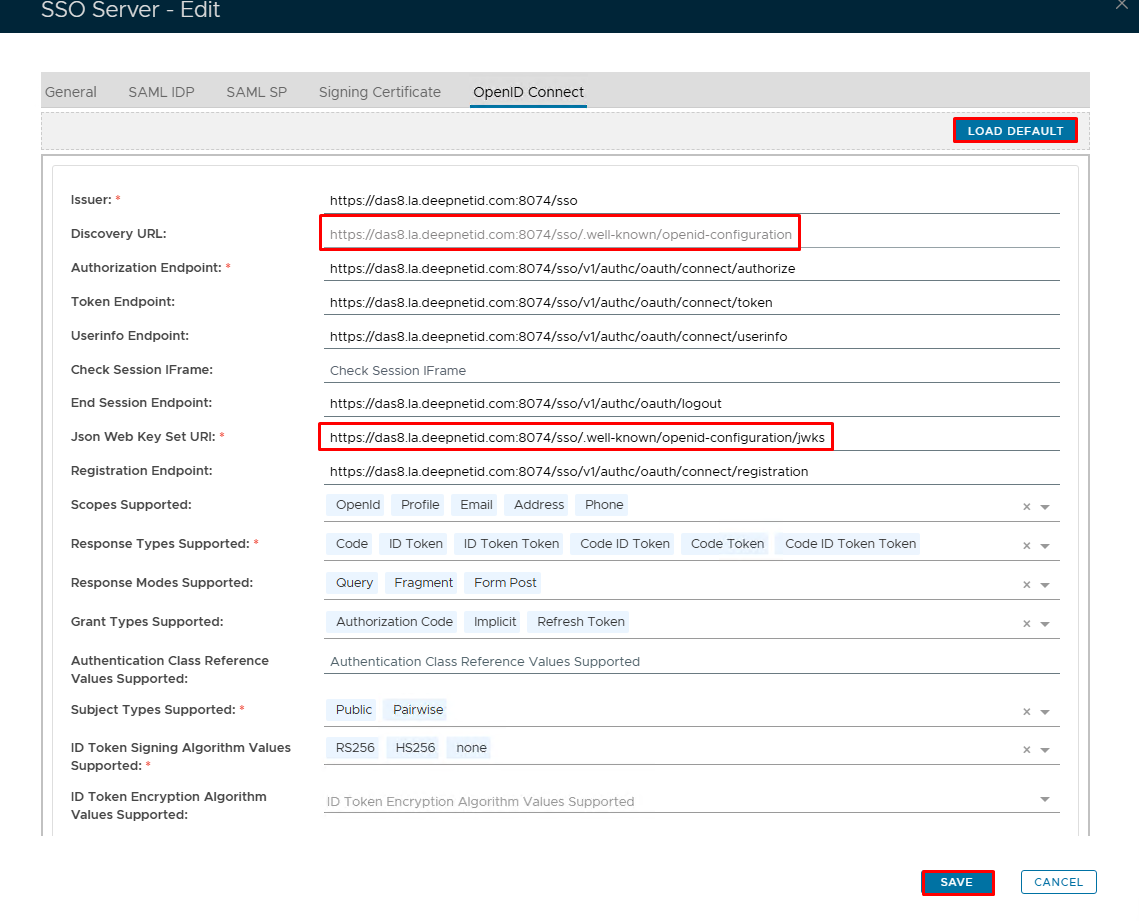This screenshot has width=1139, height=921.
Task: Open Response Types Supported dropdown
Action: (x=1045, y=546)
